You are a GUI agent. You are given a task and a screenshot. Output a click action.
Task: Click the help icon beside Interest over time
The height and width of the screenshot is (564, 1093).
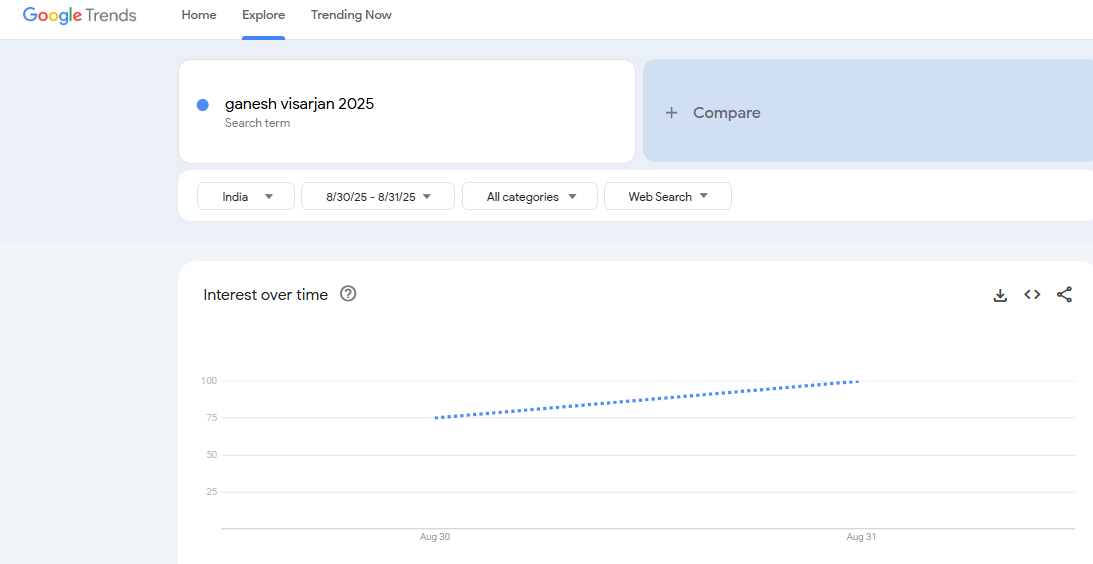coord(348,294)
